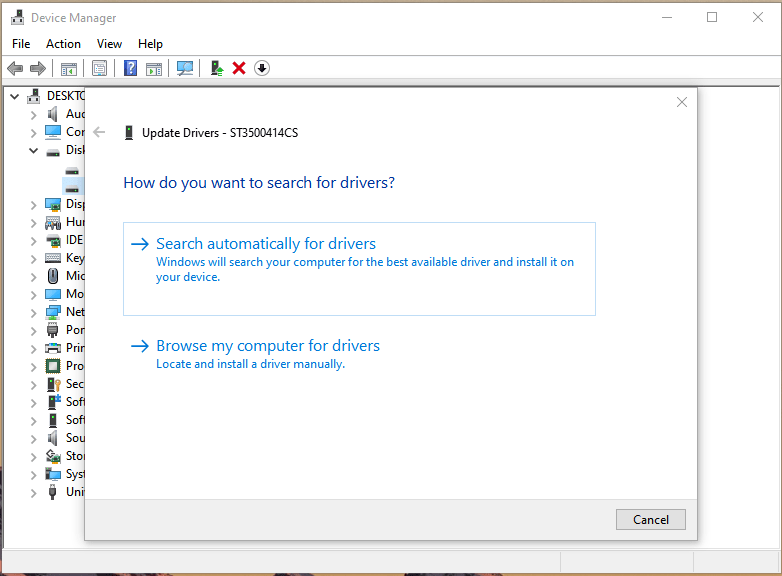This screenshot has height=576, width=782.
Task: Expand the Universal Serial Bus node
Action: 33,493
